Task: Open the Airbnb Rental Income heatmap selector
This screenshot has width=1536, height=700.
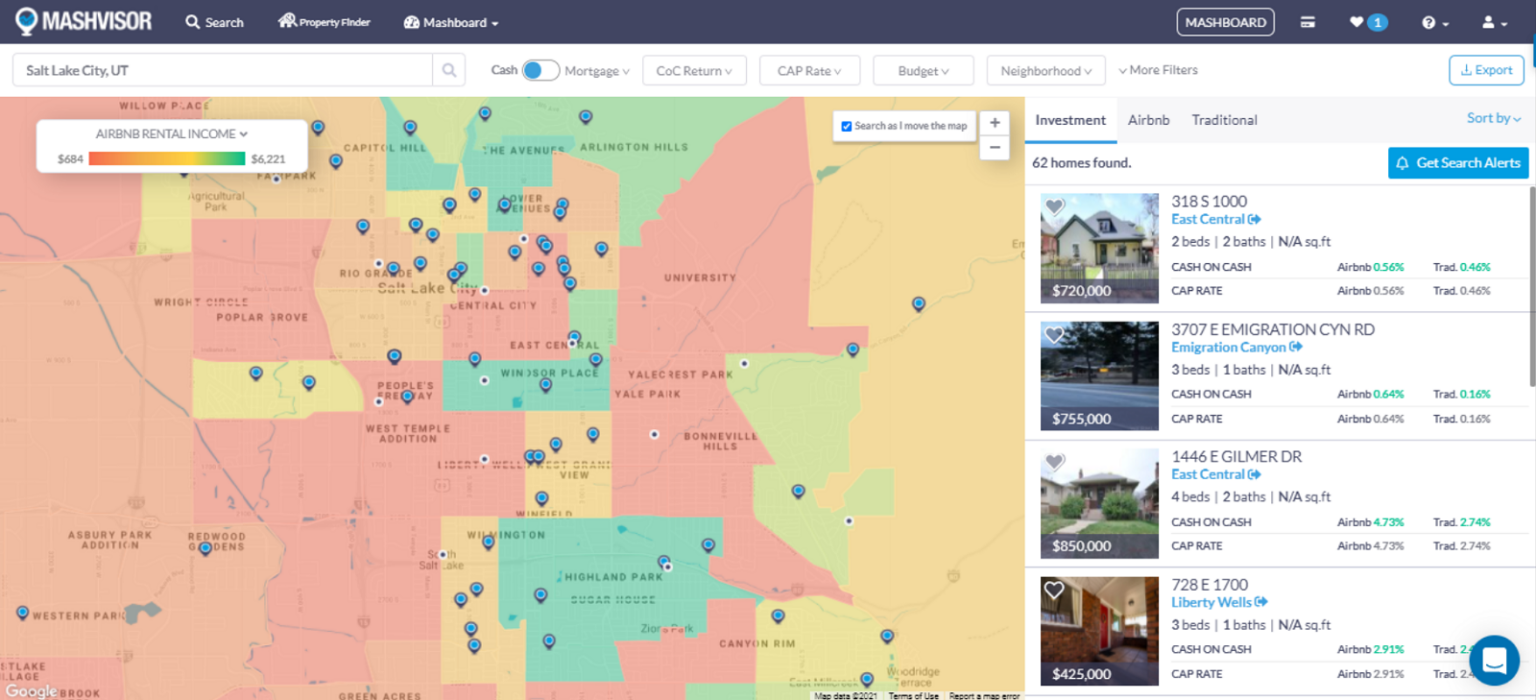Action: 171,134
